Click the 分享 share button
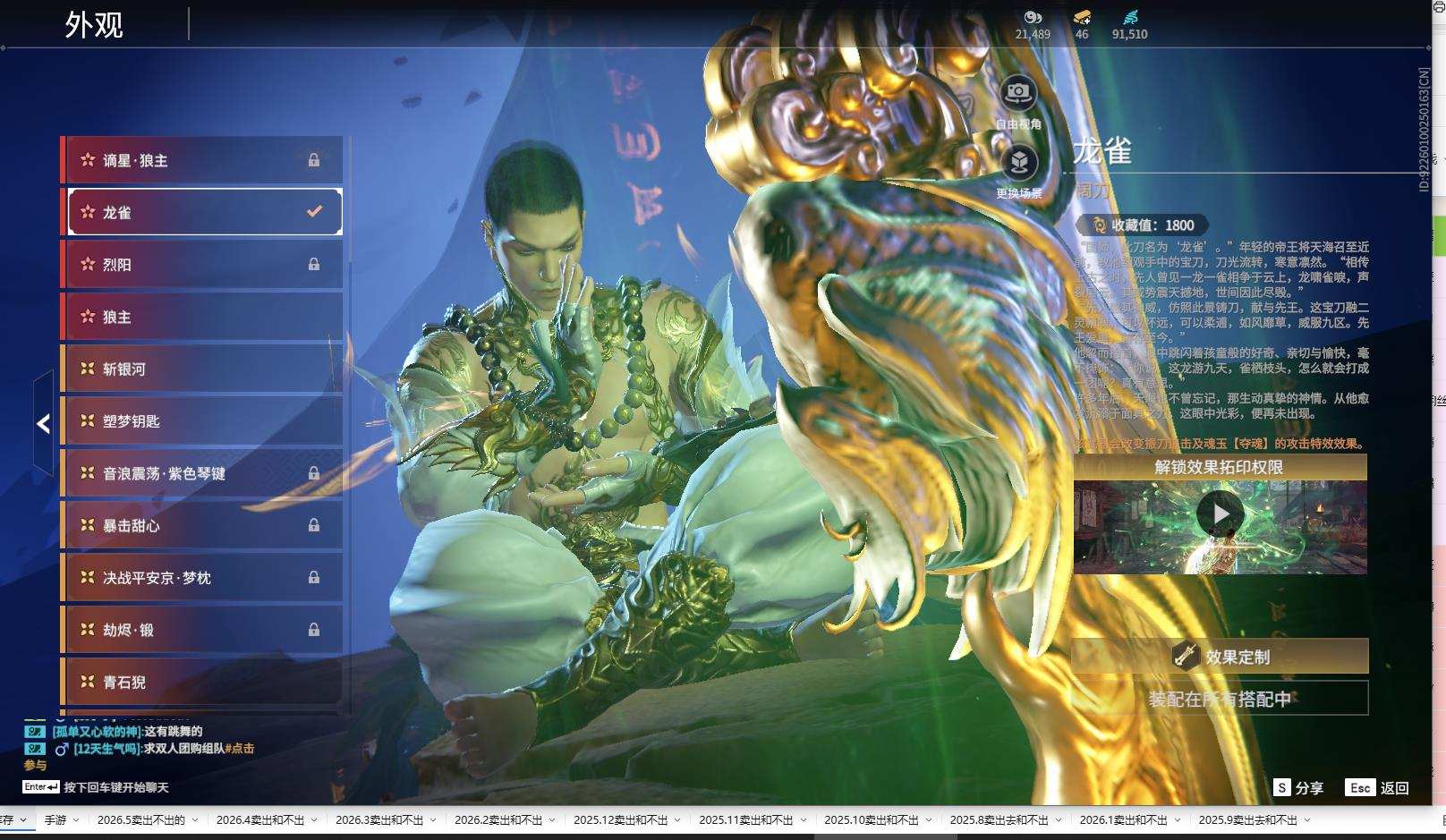This screenshot has height=840, width=1446. click(1299, 787)
